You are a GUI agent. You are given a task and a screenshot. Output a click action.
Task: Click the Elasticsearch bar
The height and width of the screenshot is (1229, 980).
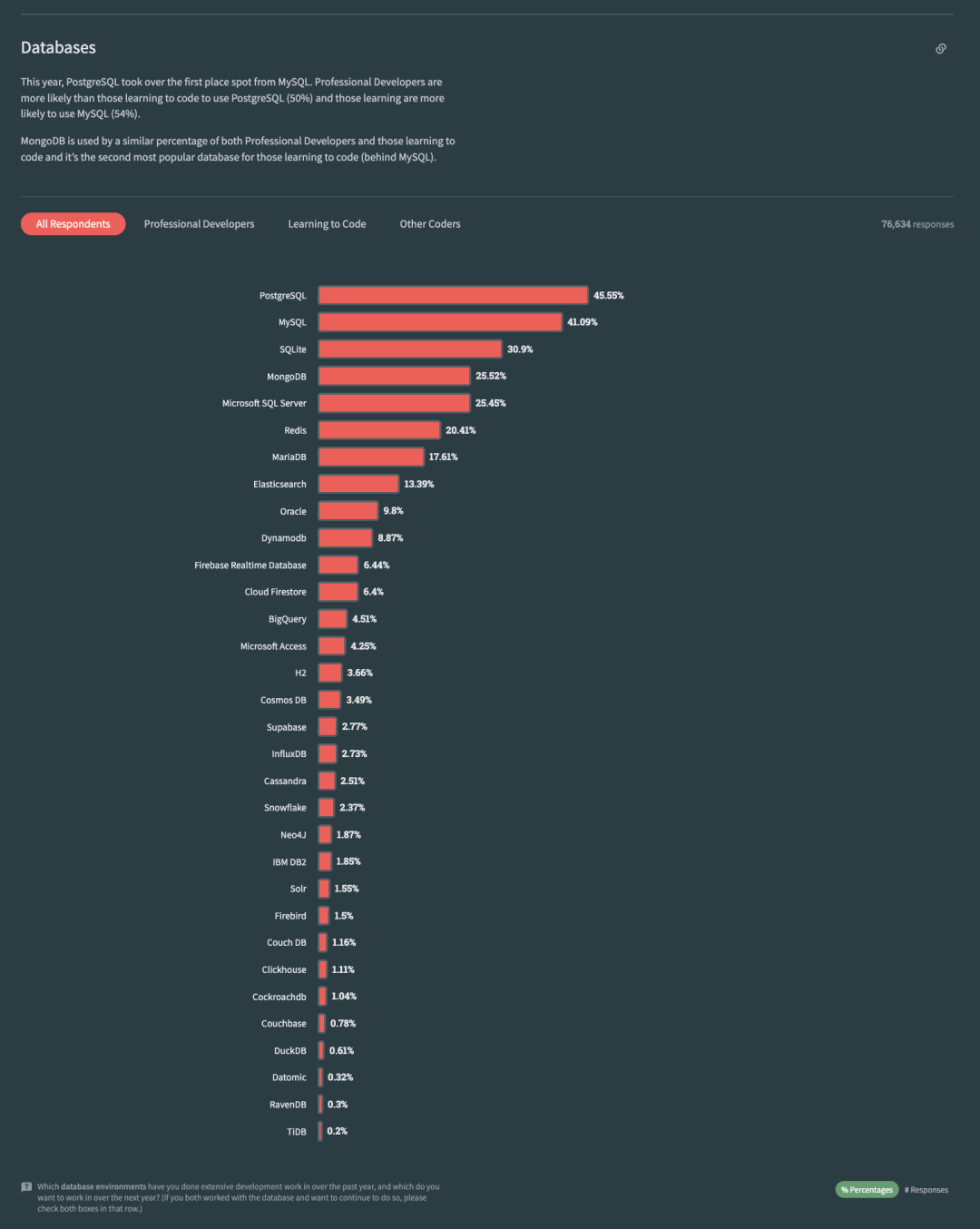coord(358,484)
